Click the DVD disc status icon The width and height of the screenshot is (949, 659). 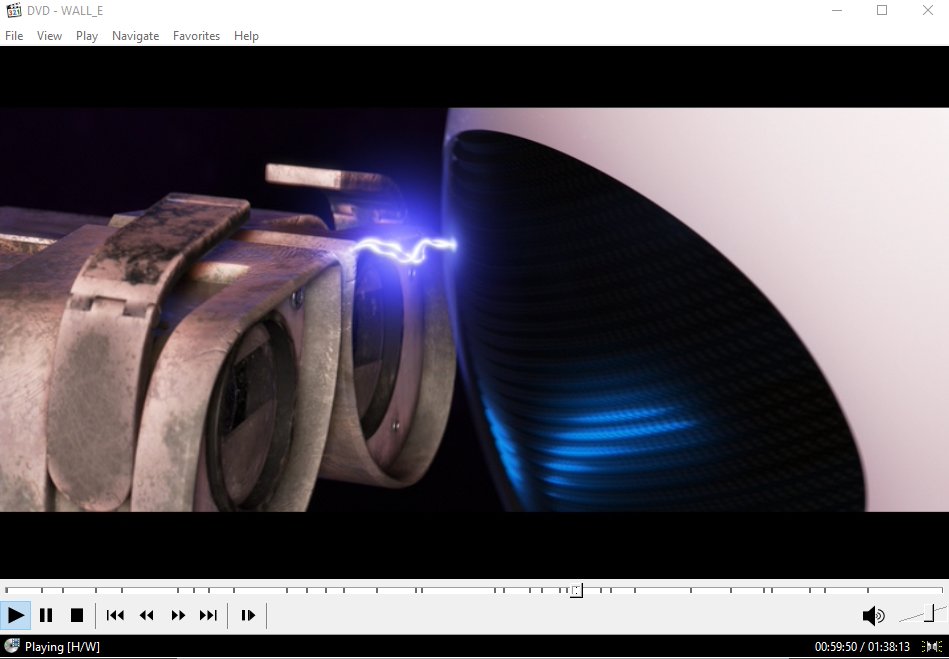point(11,646)
